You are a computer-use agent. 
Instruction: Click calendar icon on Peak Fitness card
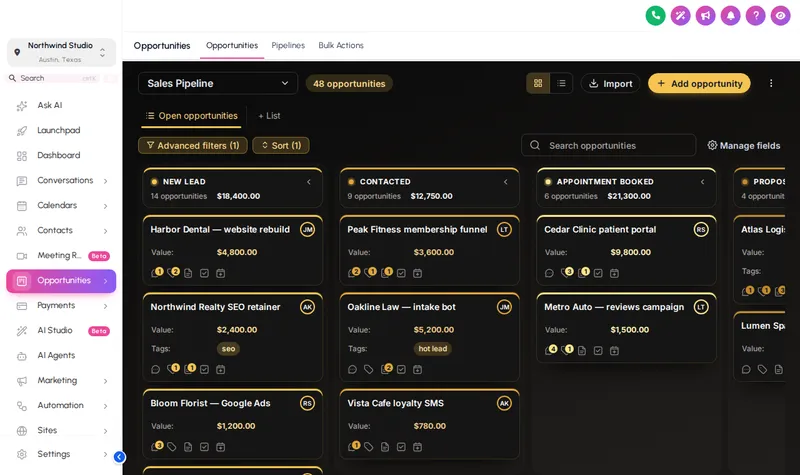click(x=417, y=273)
